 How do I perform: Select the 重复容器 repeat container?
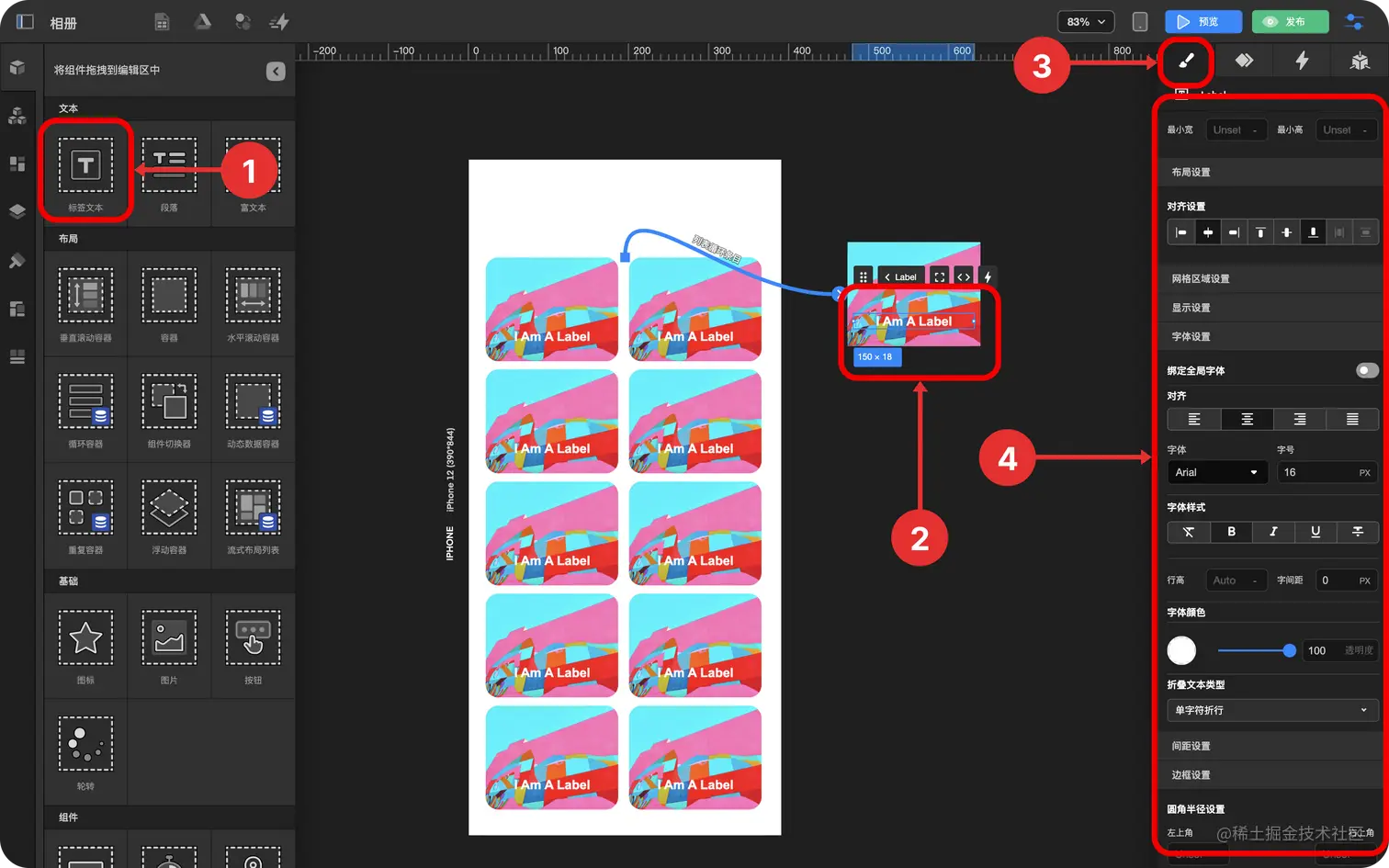85,516
